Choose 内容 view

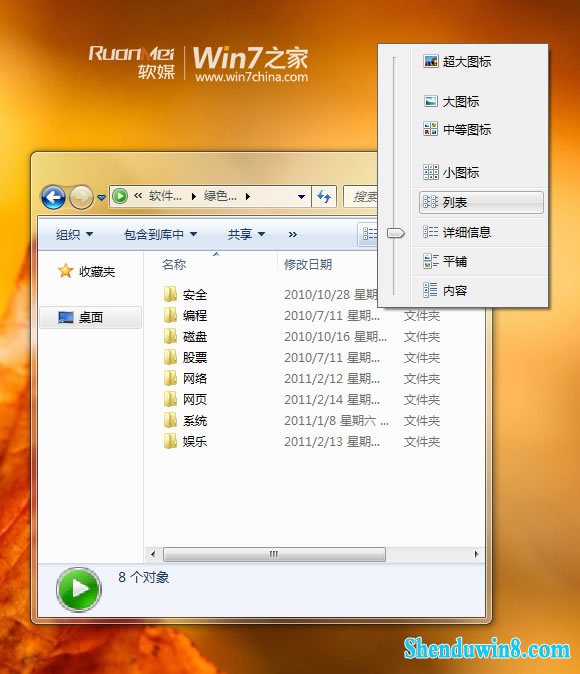[x=445, y=290]
